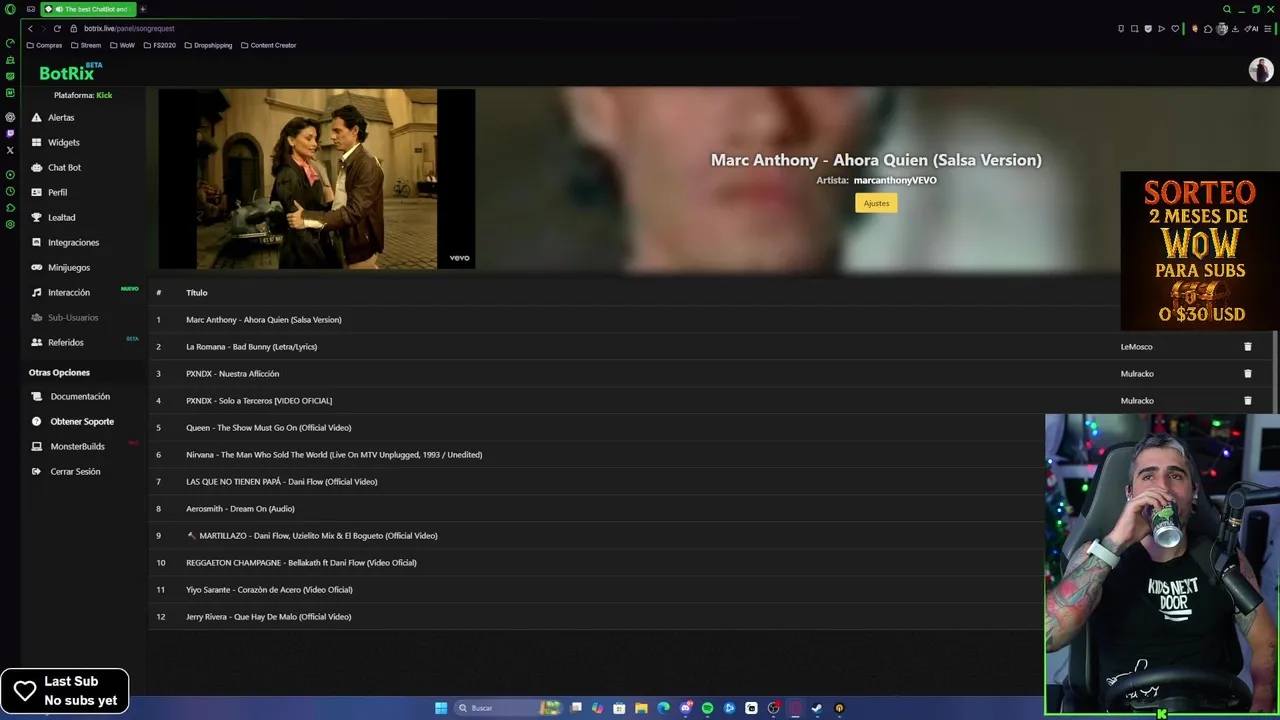Image resolution: width=1280 pixels, height=720 pixels.
Task: Click the Título column header
Action: [x=197, y=293]
